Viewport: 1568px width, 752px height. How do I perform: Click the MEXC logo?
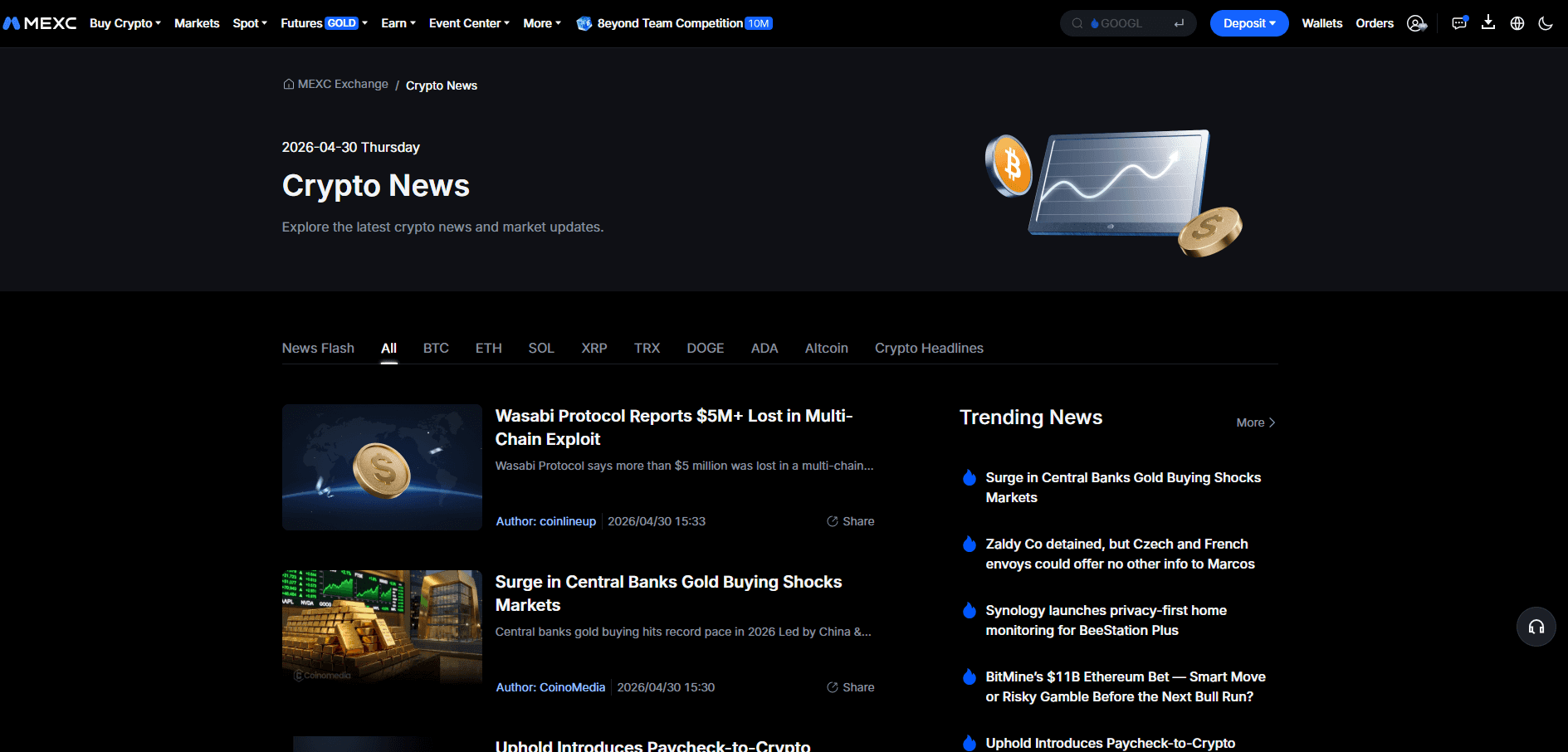pyautogui.click(x=40, y=23)
